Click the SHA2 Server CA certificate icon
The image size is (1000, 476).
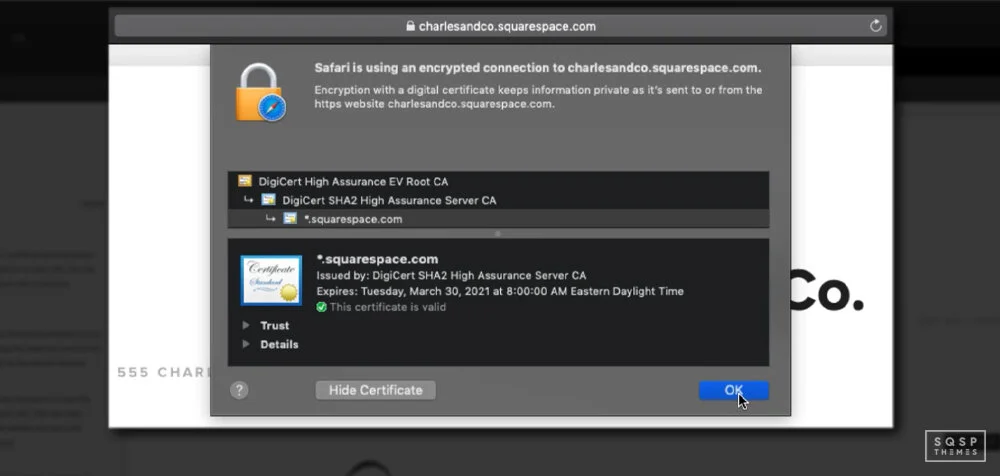pos(268,200)
